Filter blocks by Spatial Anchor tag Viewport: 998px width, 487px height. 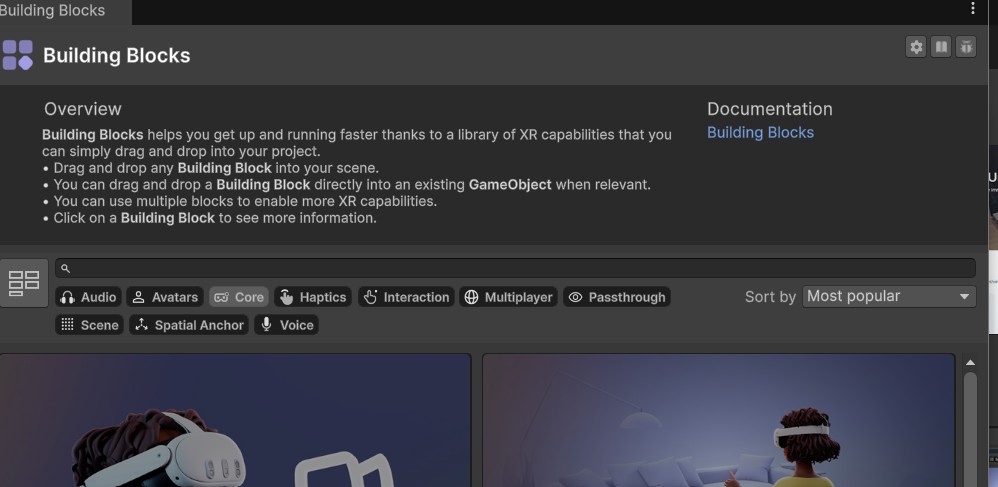click(x=189, y=325)
